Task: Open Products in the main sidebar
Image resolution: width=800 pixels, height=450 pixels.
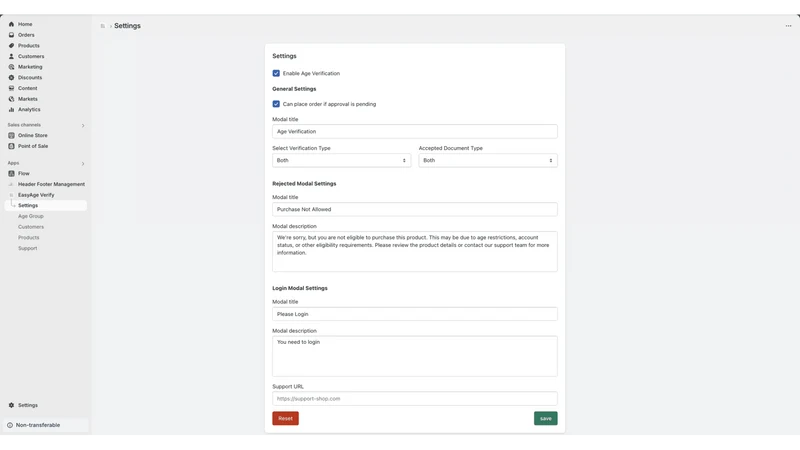Action: click(29, 45)
